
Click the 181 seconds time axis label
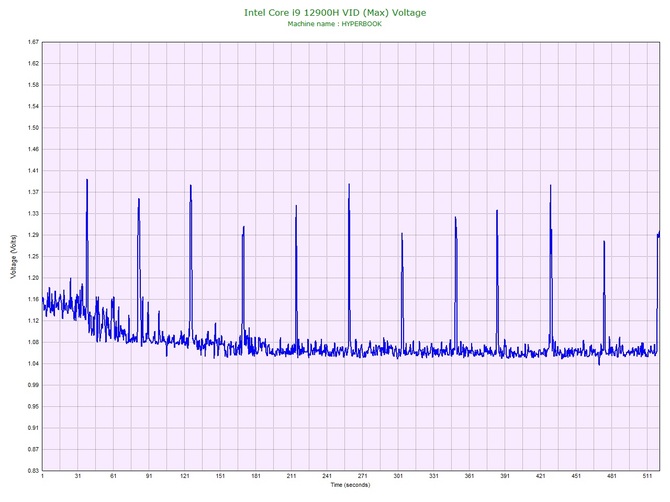(256, 476)
